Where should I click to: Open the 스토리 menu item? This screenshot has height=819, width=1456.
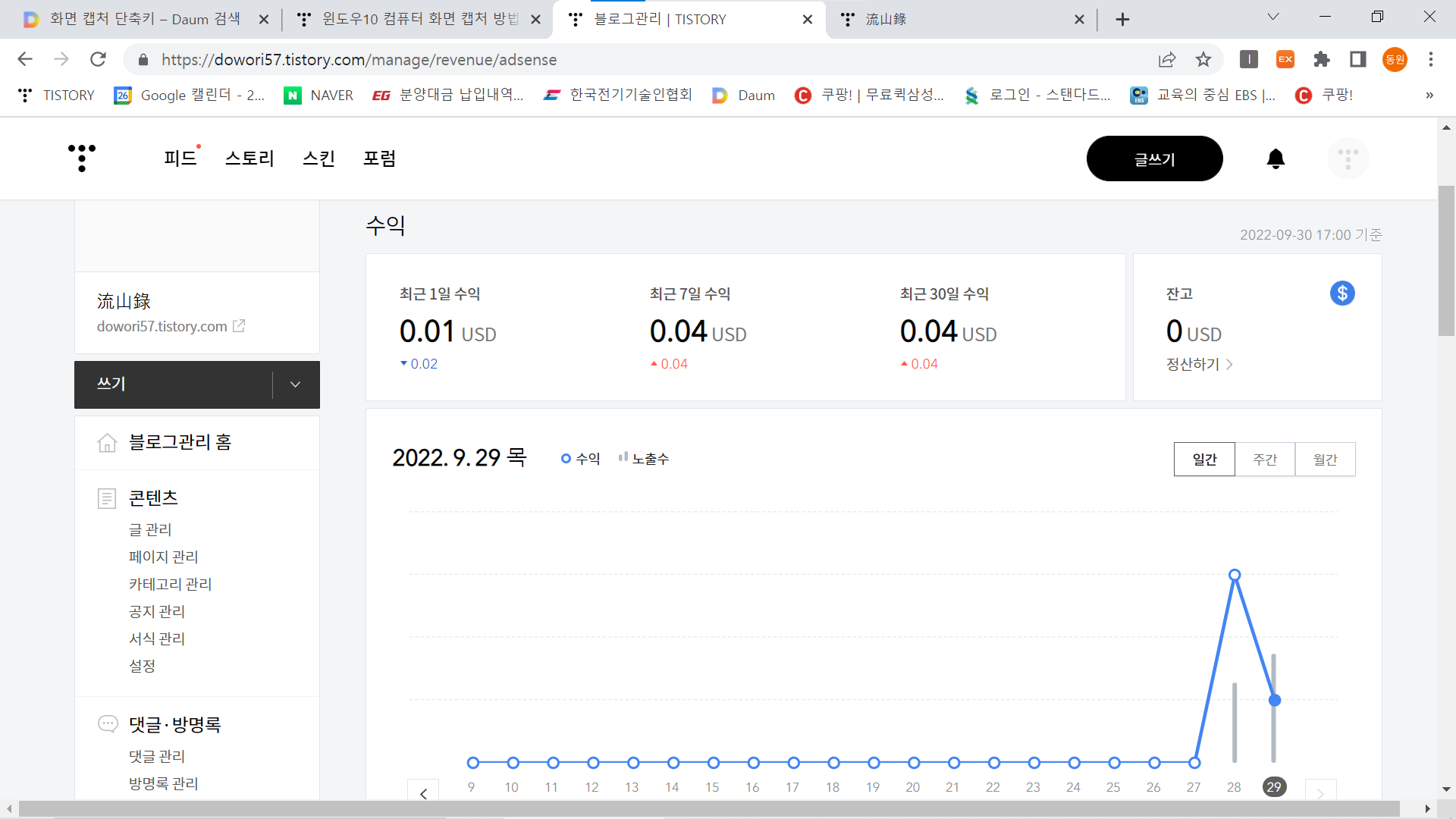click(x=249, y=158)
